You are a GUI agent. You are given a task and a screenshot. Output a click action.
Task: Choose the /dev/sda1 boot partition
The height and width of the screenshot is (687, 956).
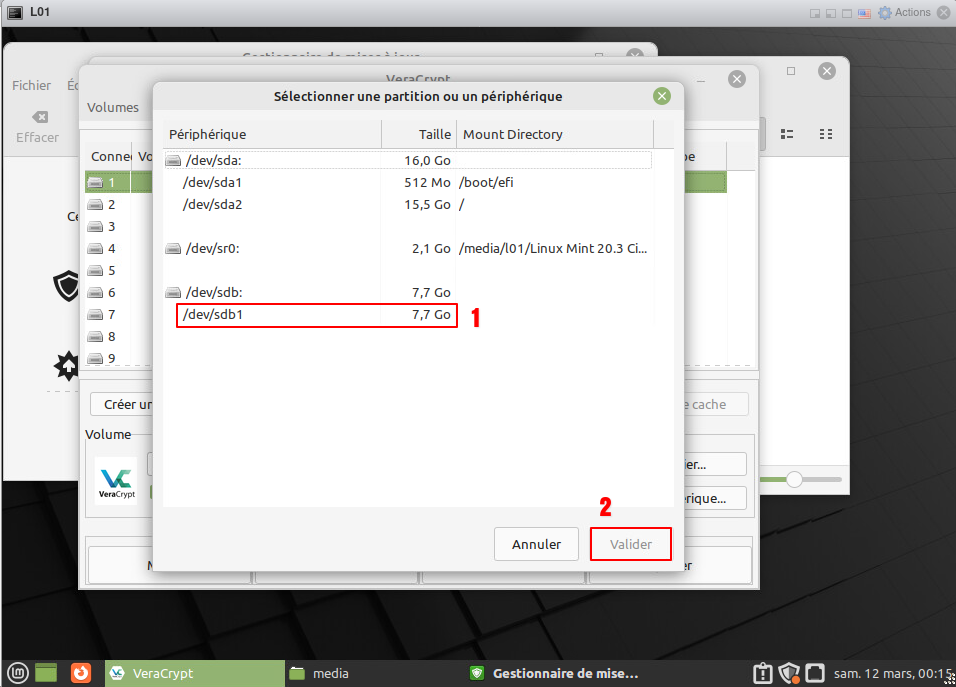[x=212, y=183]
